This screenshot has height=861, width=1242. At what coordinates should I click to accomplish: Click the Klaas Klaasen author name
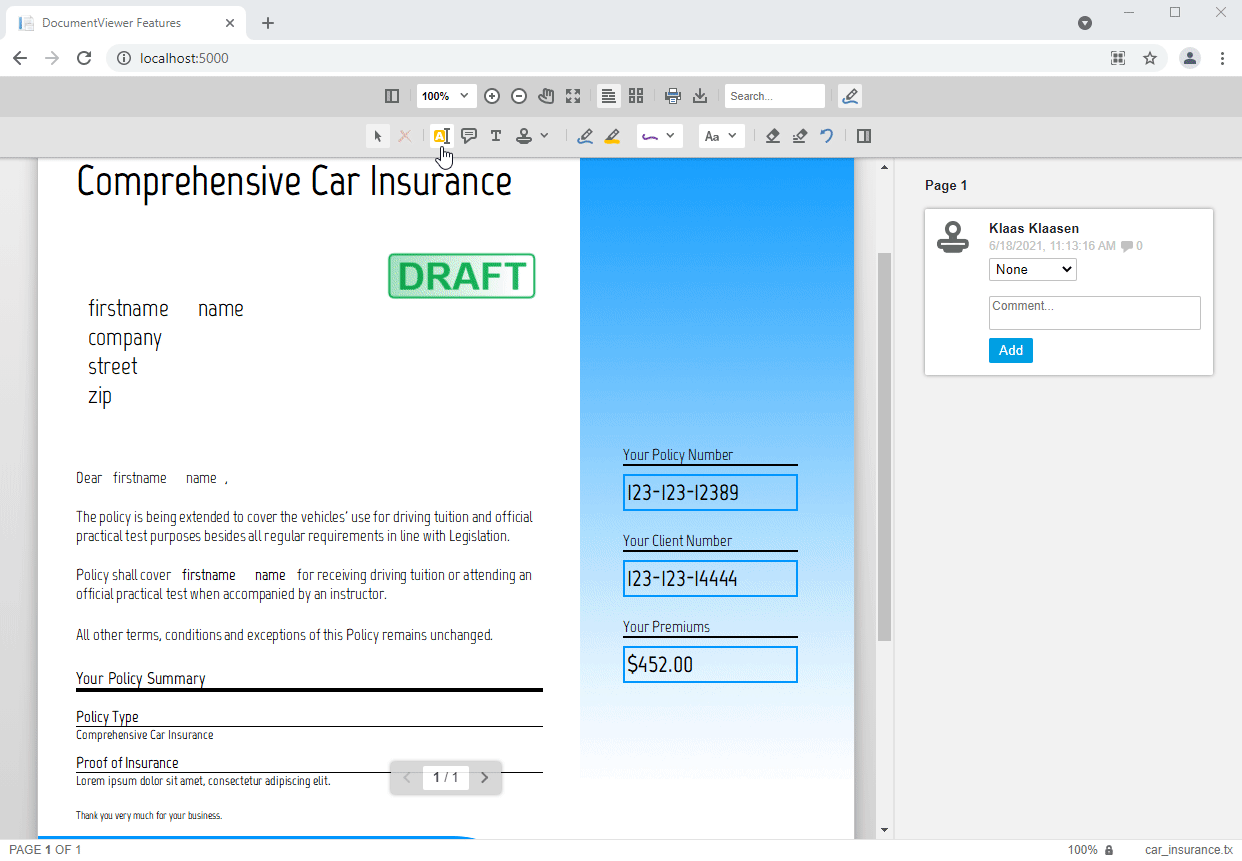point(1034,228)
